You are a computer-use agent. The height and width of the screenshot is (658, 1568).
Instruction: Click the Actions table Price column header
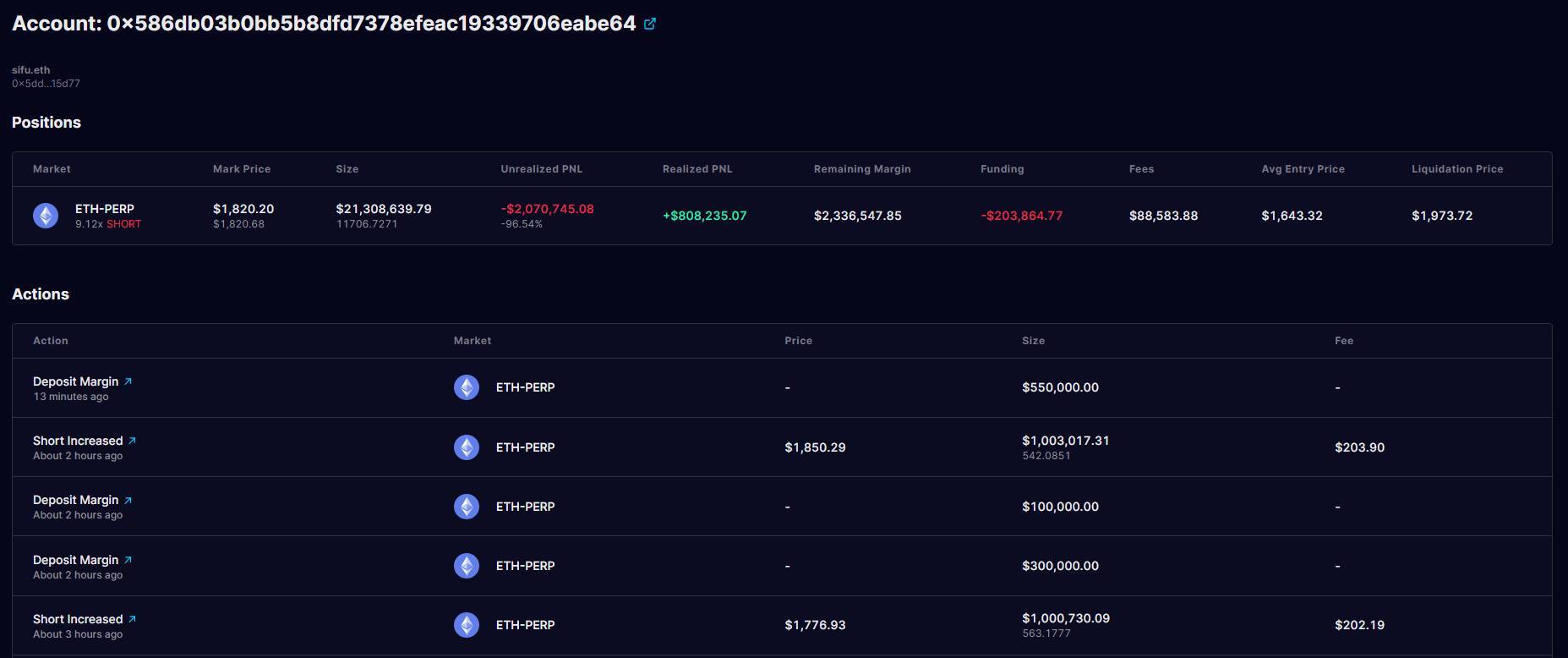pos(798,341)
